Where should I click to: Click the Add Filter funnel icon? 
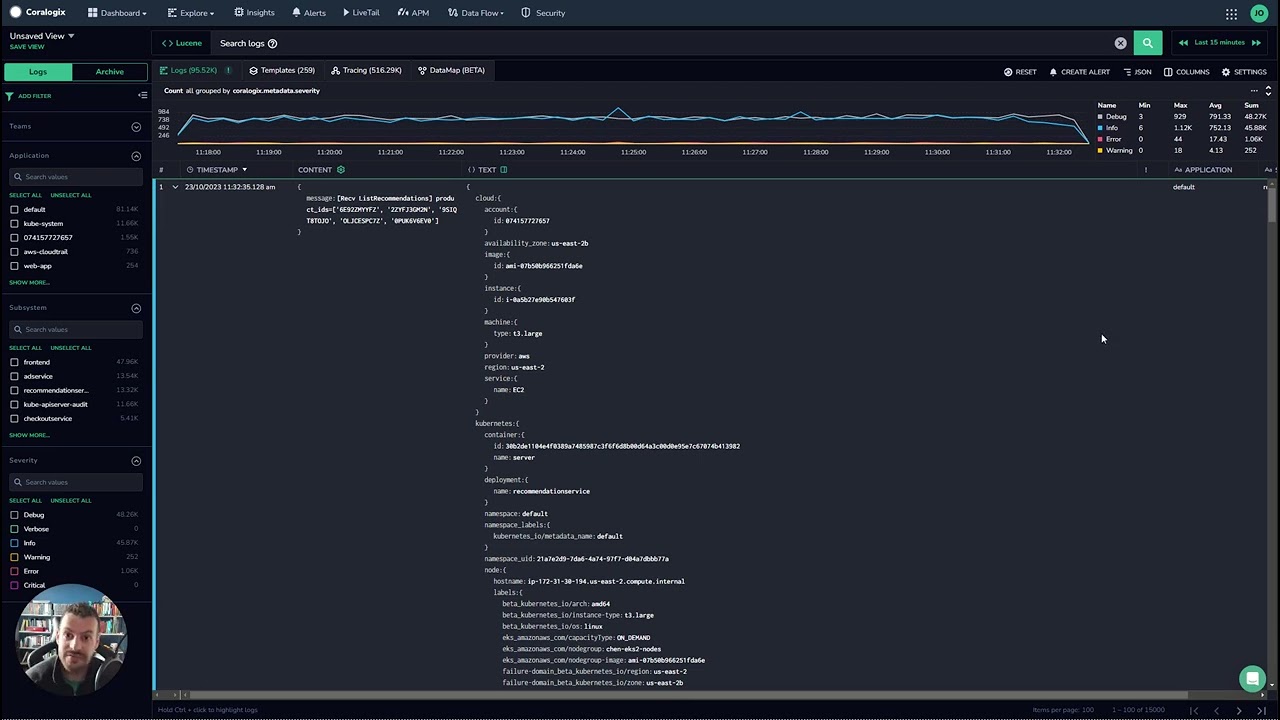coord(10,96)
